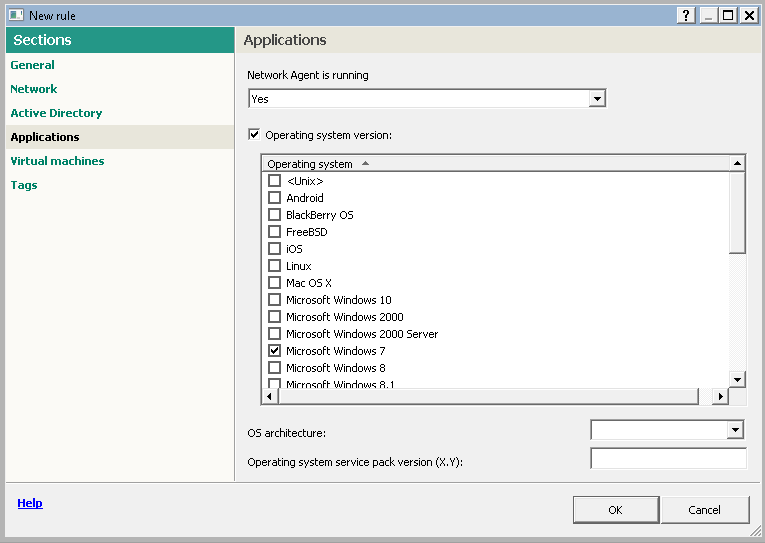
Task: Click the Microsoft Windows 8 row text
Action: (336, 368)
